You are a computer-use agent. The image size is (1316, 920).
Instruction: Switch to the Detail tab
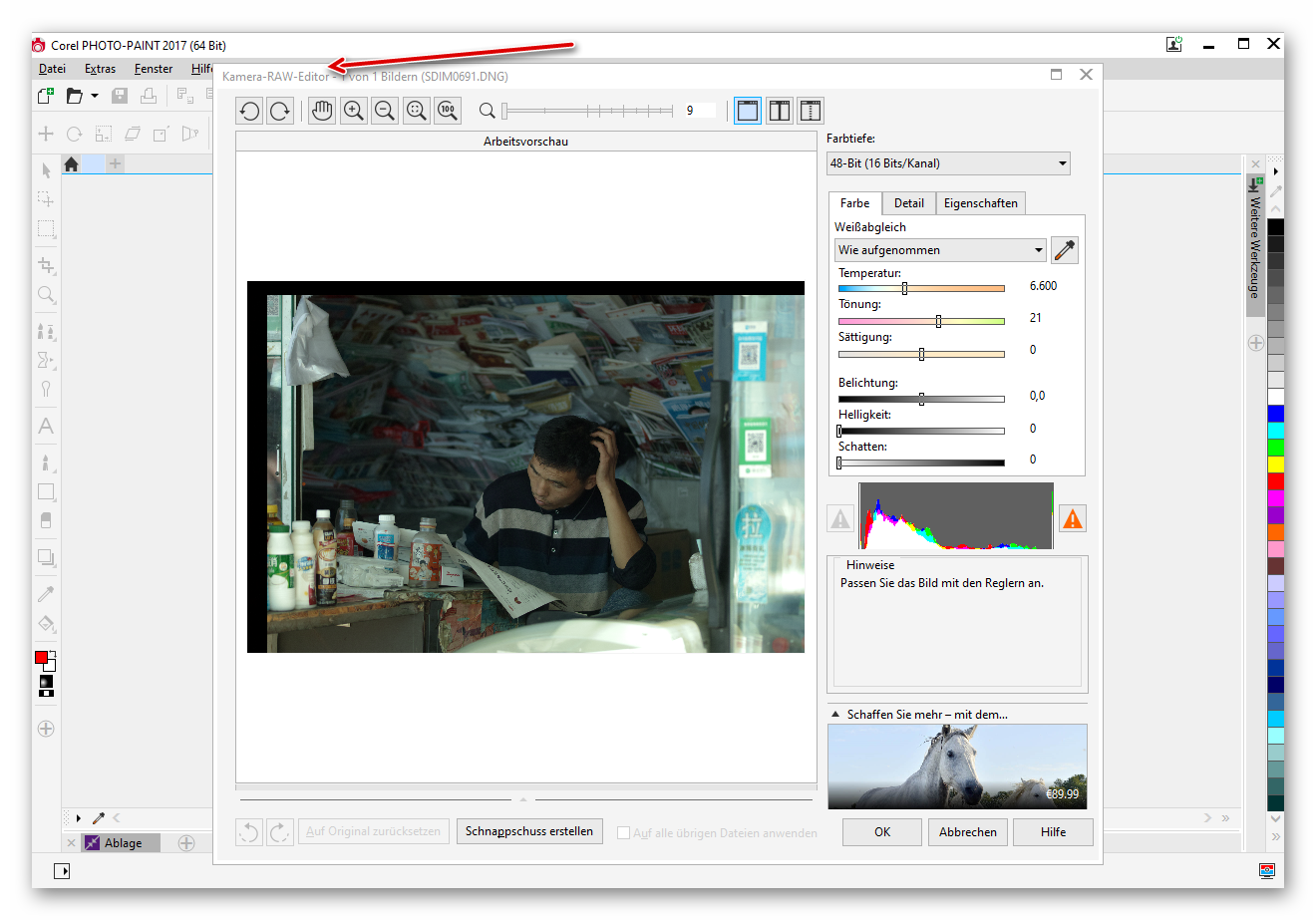(908, 203)
